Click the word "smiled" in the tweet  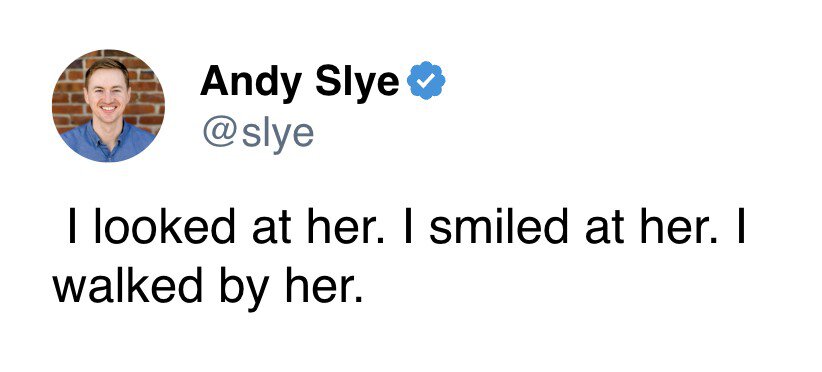pyautogui.click(x=499, y=228)
